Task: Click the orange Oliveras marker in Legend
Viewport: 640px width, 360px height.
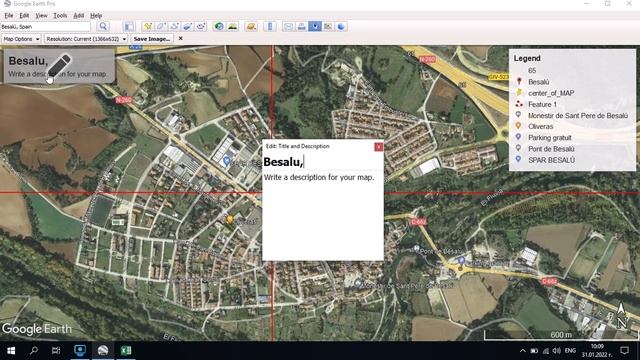Action: click(518, 126)
